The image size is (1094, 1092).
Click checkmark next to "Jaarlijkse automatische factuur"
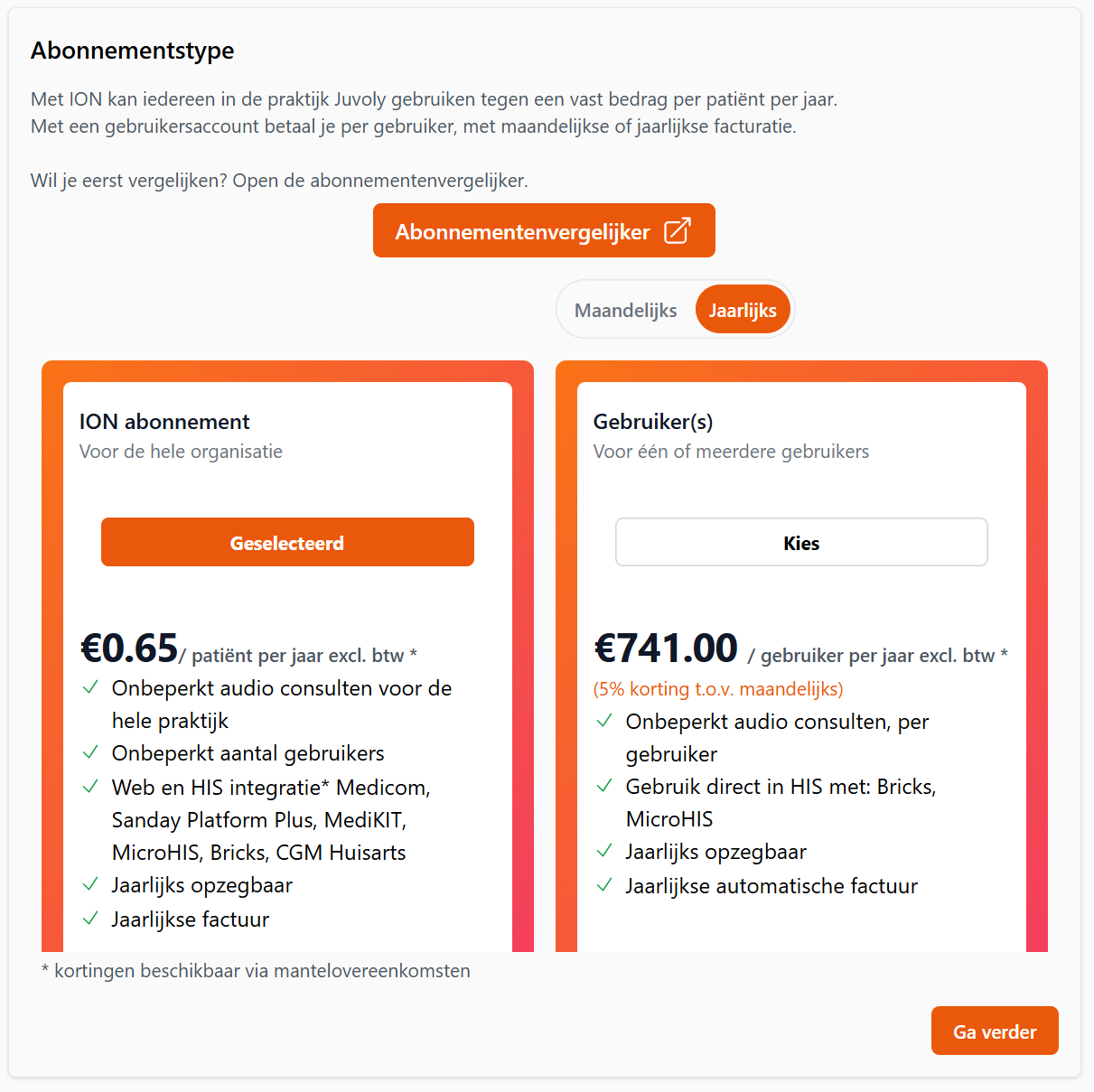pyautogui.click(x=604, y=885)
